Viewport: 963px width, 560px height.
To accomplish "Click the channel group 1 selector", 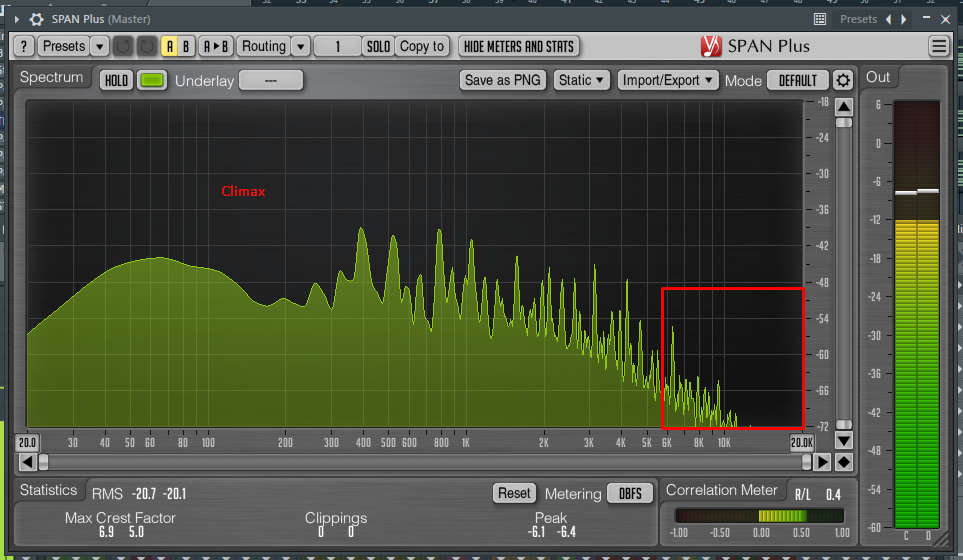I will click(337, 46).
